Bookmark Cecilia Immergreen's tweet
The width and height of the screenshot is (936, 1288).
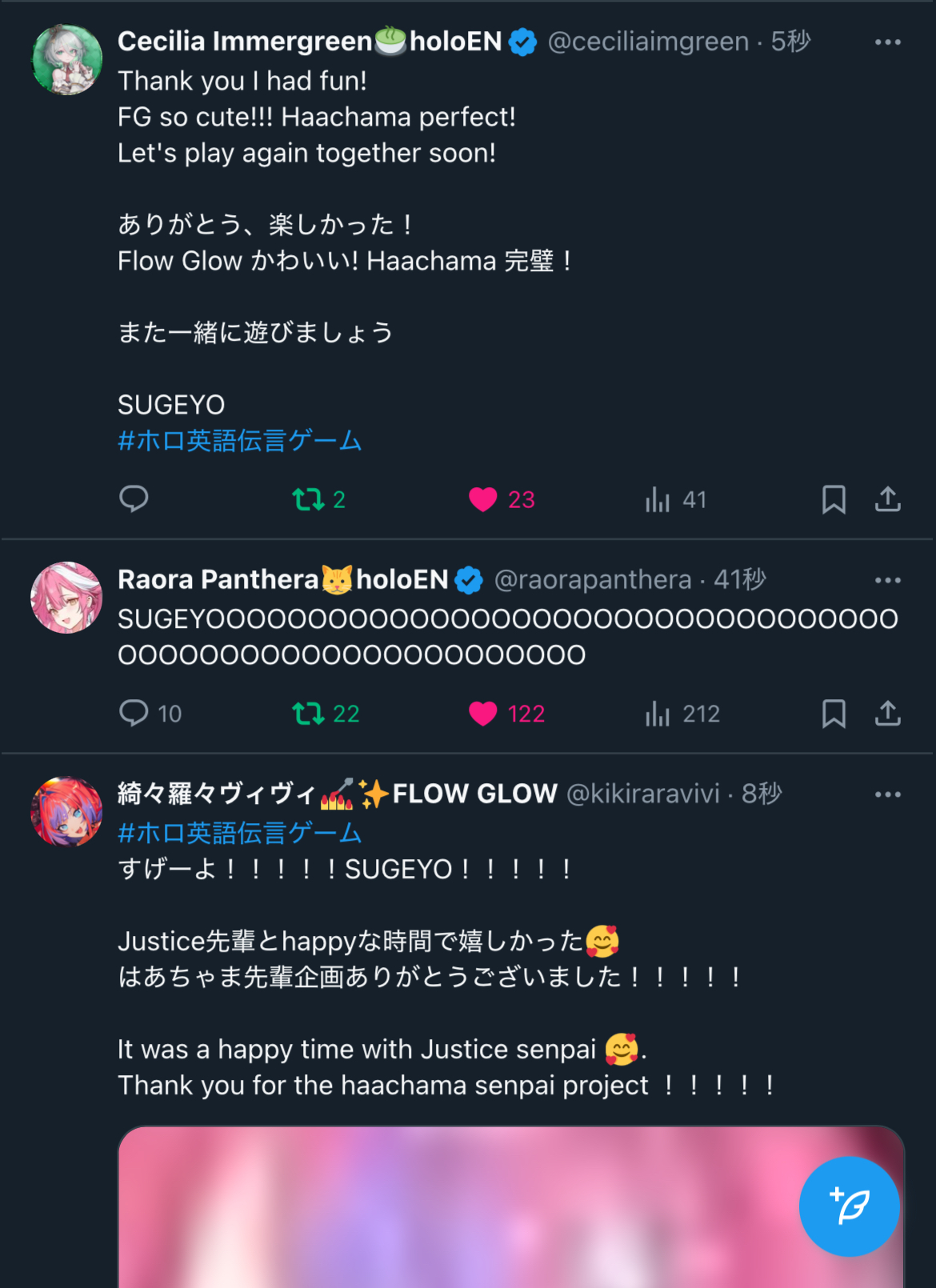tap(834, 499)
